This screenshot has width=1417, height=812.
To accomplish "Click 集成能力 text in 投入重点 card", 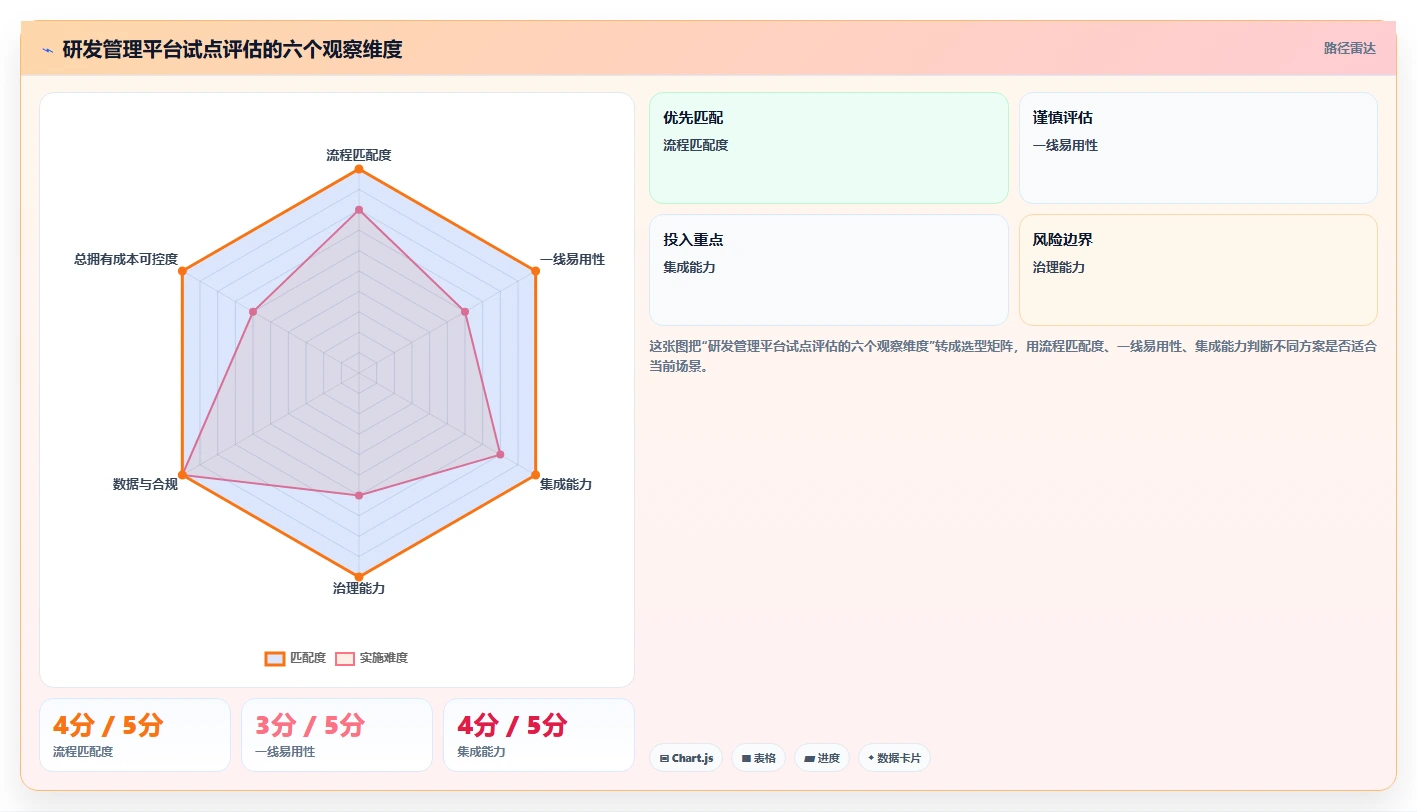I will 690,267.
